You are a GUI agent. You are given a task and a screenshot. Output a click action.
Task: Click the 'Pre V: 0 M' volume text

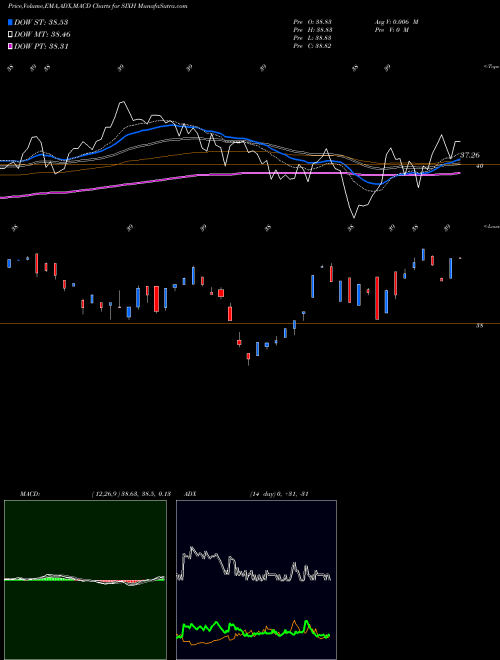pyautogui.click(x=391, y=30)
